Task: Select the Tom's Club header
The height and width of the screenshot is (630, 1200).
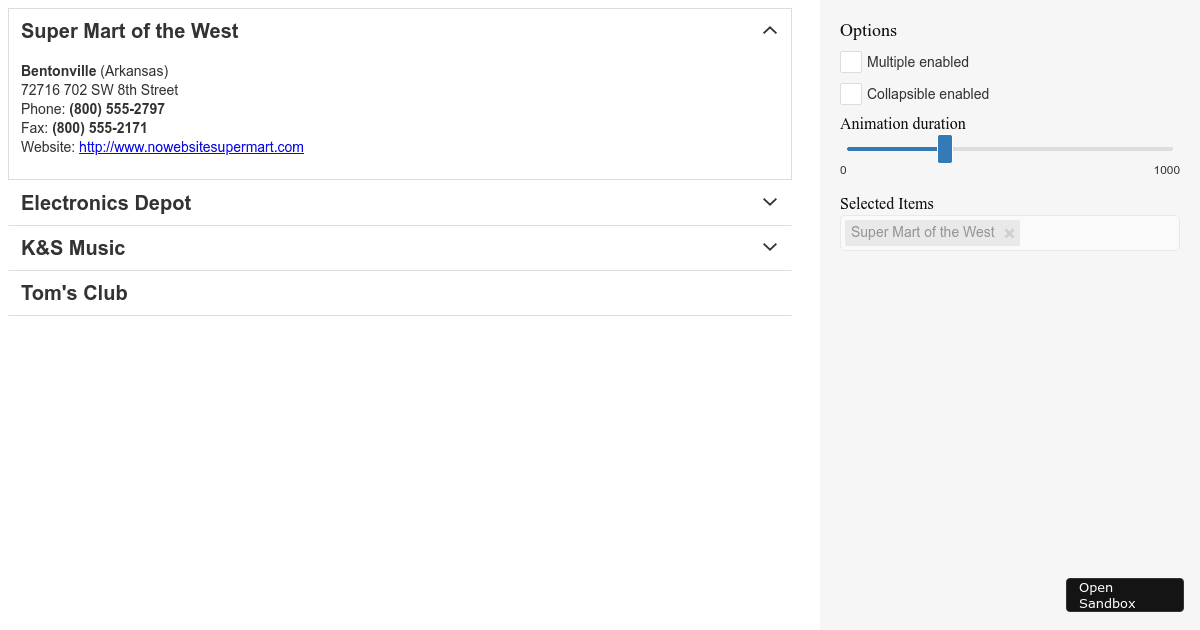Action: click(74, 292)
